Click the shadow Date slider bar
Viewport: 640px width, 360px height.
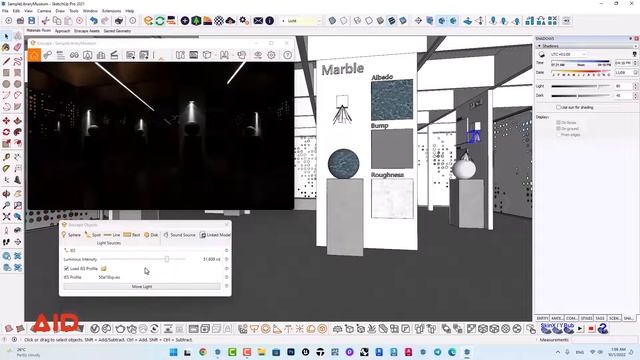tap(580, 72)
